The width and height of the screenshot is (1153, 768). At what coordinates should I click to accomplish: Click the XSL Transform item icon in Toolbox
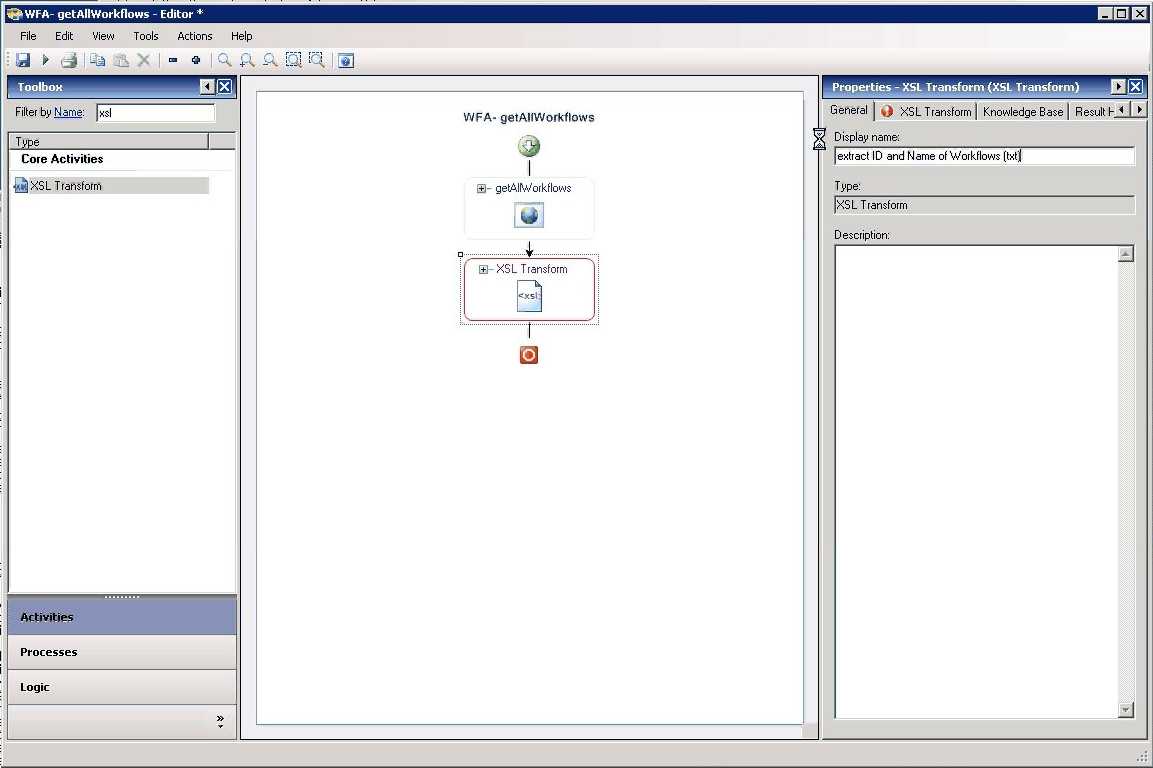(21, 185)
